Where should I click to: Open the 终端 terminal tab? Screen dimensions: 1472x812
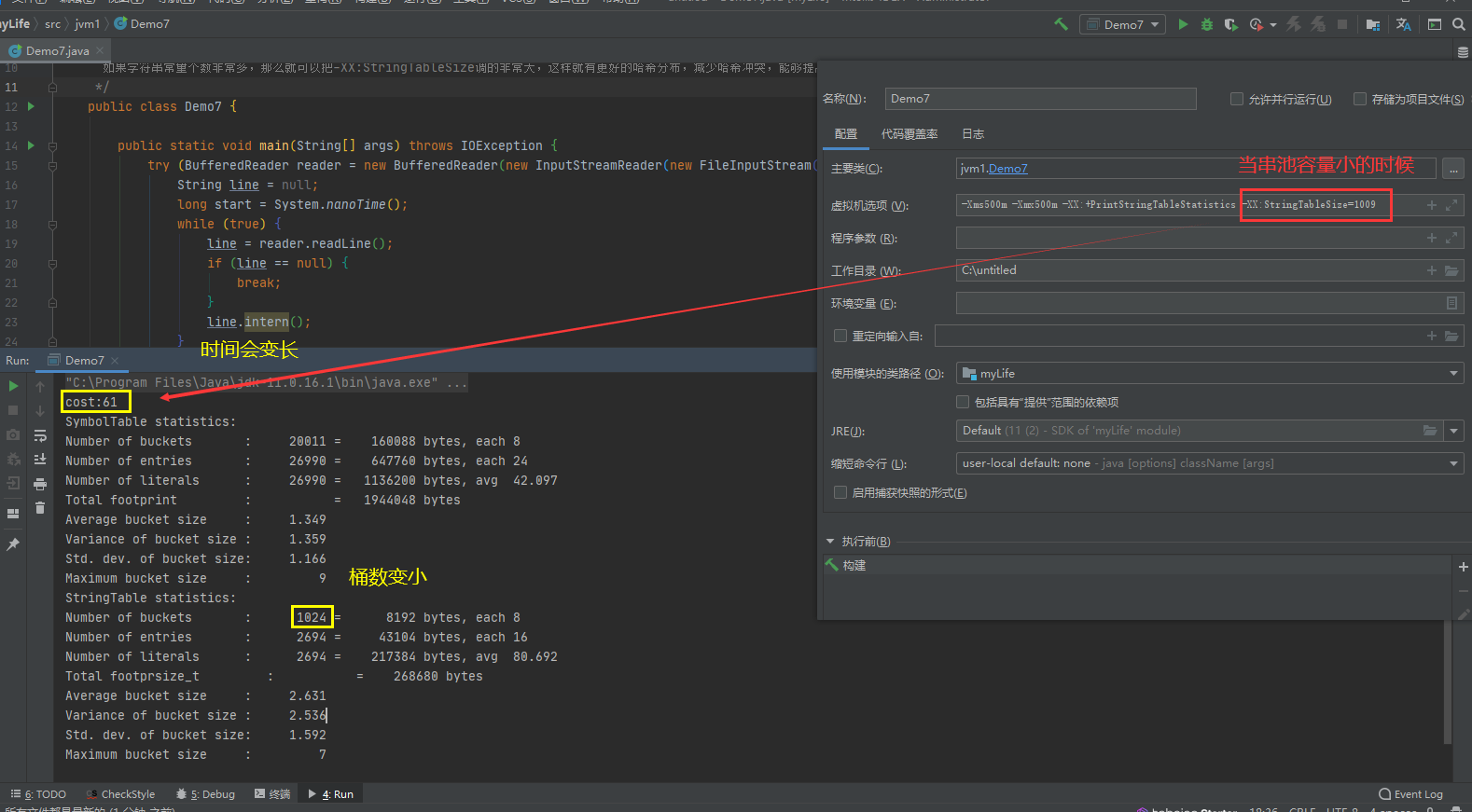click(272, 794)
